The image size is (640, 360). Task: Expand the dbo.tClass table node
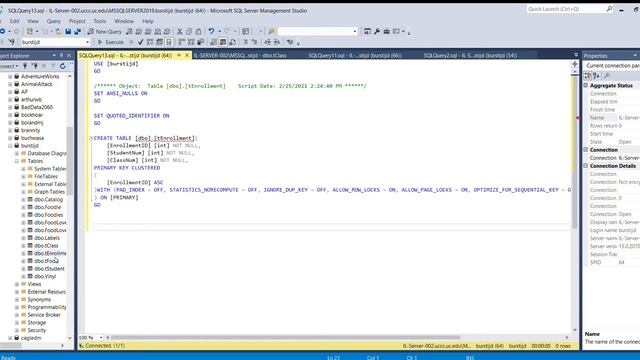coord(23,246)
